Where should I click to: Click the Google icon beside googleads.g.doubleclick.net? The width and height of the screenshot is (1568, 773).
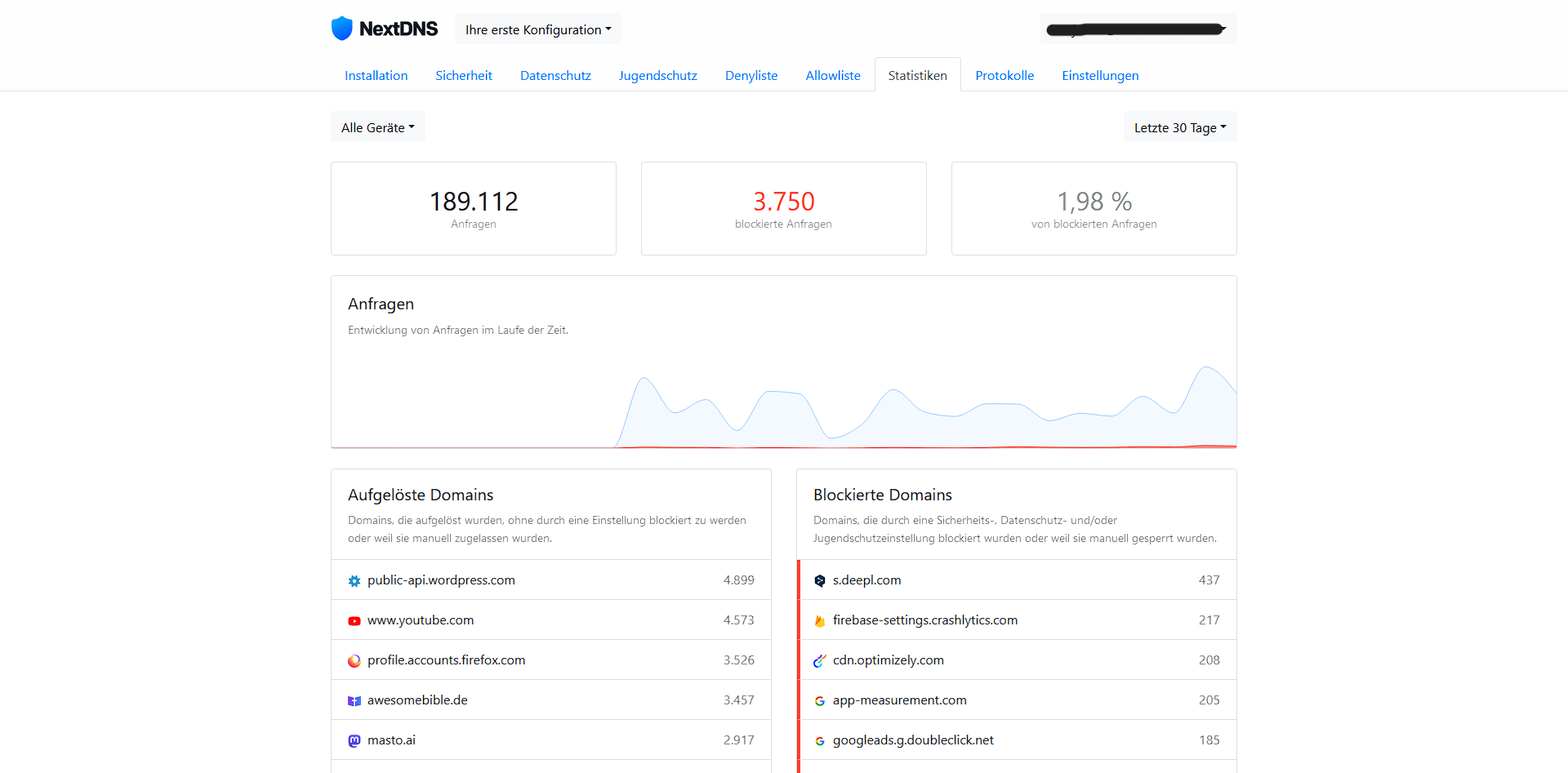click(820, 741)
